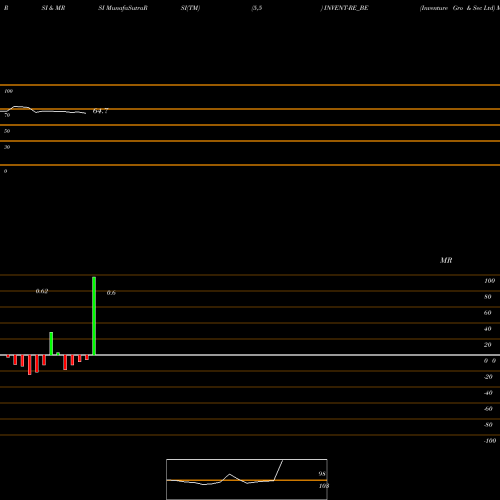Click the 'SI(TM)' header text

[x=190, y=8]
